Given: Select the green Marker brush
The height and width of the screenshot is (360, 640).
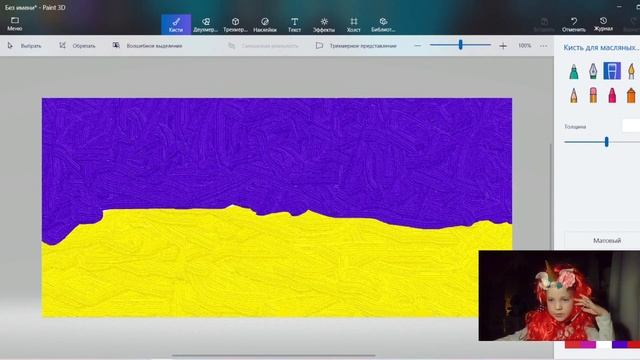Looking at the screenshot, I should click(x=574, y=71).
